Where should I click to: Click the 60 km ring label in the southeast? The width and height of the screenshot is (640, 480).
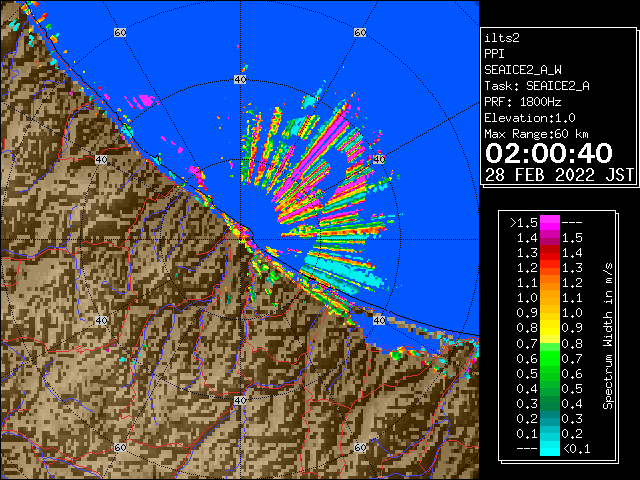coord(360,447)
